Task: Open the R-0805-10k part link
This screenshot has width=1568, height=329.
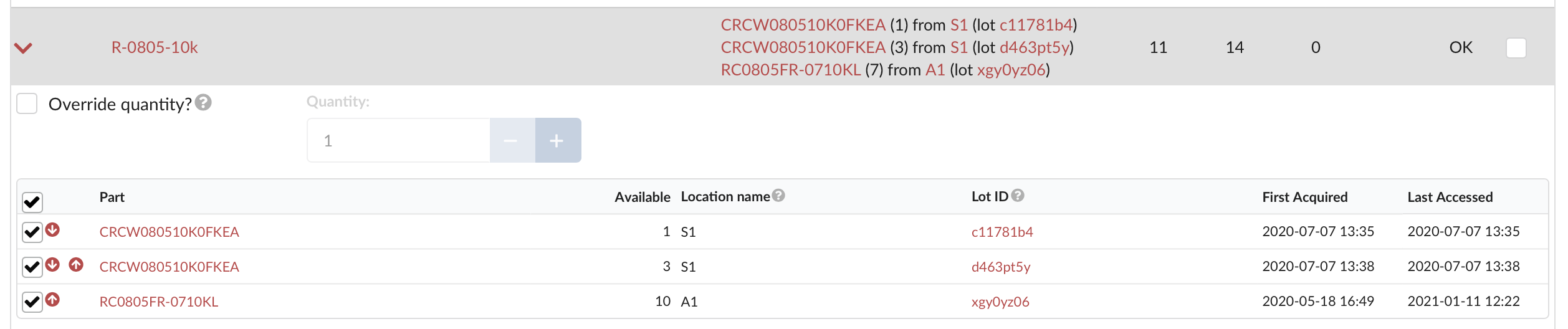Action: pyautogui.click(x=155, y=47)
